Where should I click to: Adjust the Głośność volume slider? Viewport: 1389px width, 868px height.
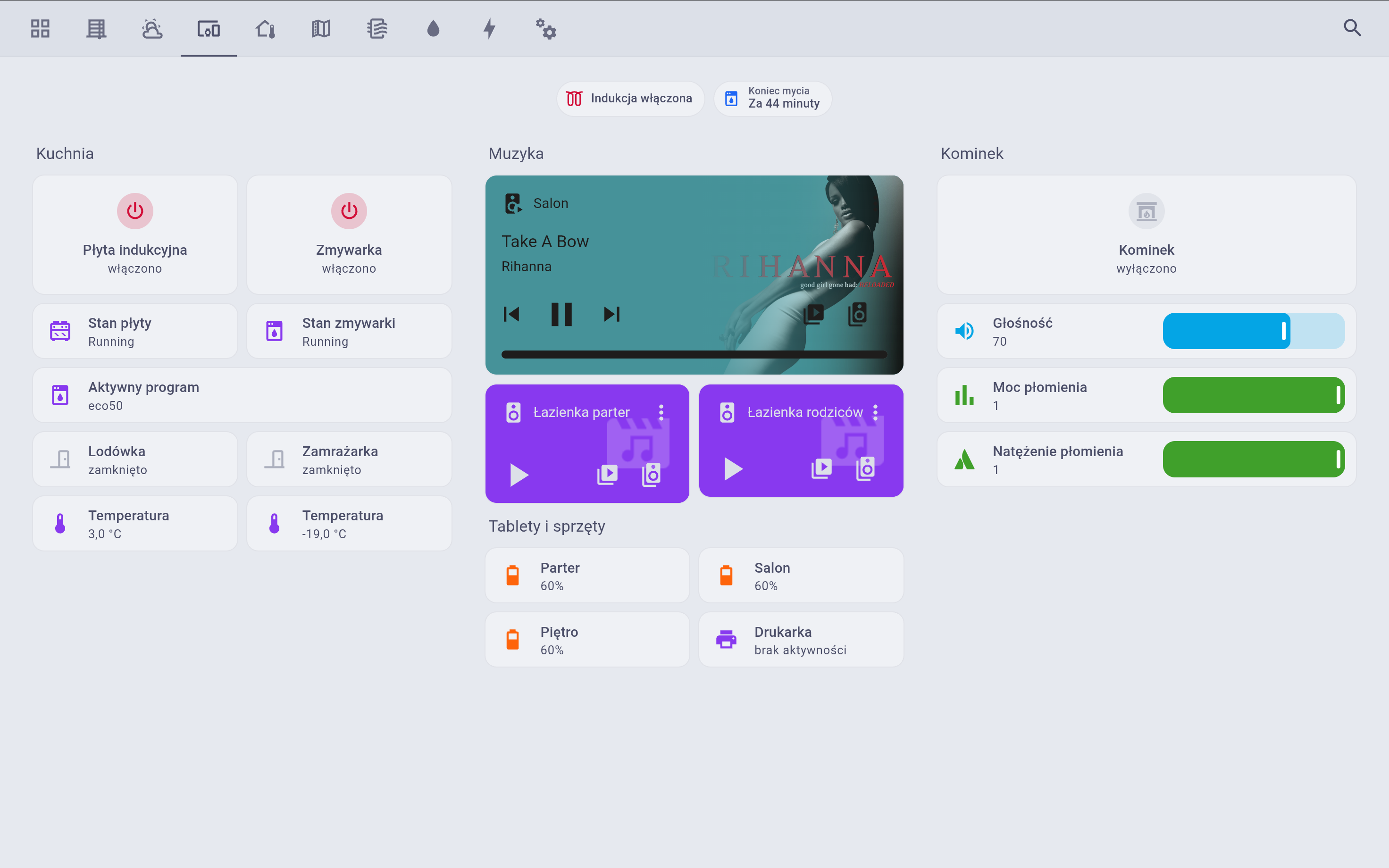pyautogui.click(x=1254, y=331)
